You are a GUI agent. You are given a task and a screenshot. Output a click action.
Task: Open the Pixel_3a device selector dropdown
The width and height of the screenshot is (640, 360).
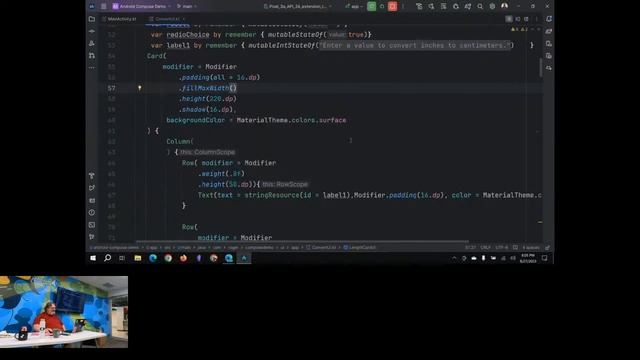[x=298, y=6]
